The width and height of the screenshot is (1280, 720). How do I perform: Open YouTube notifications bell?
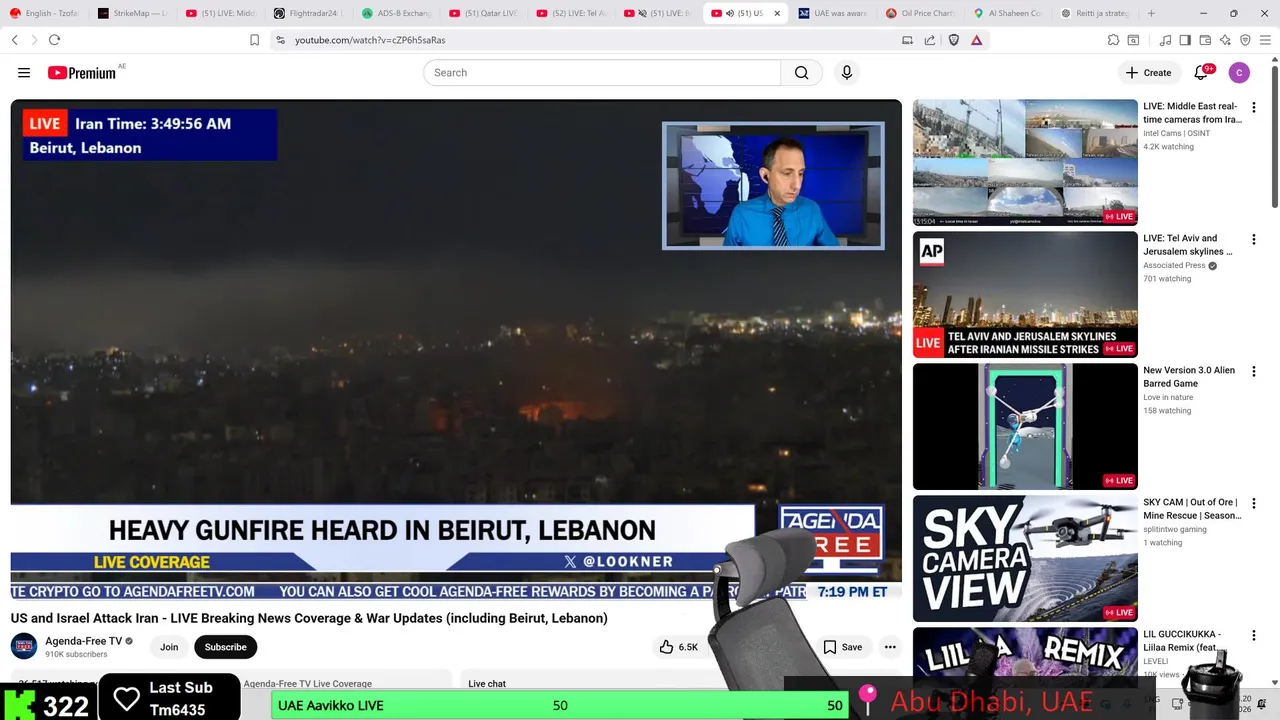1202,72
